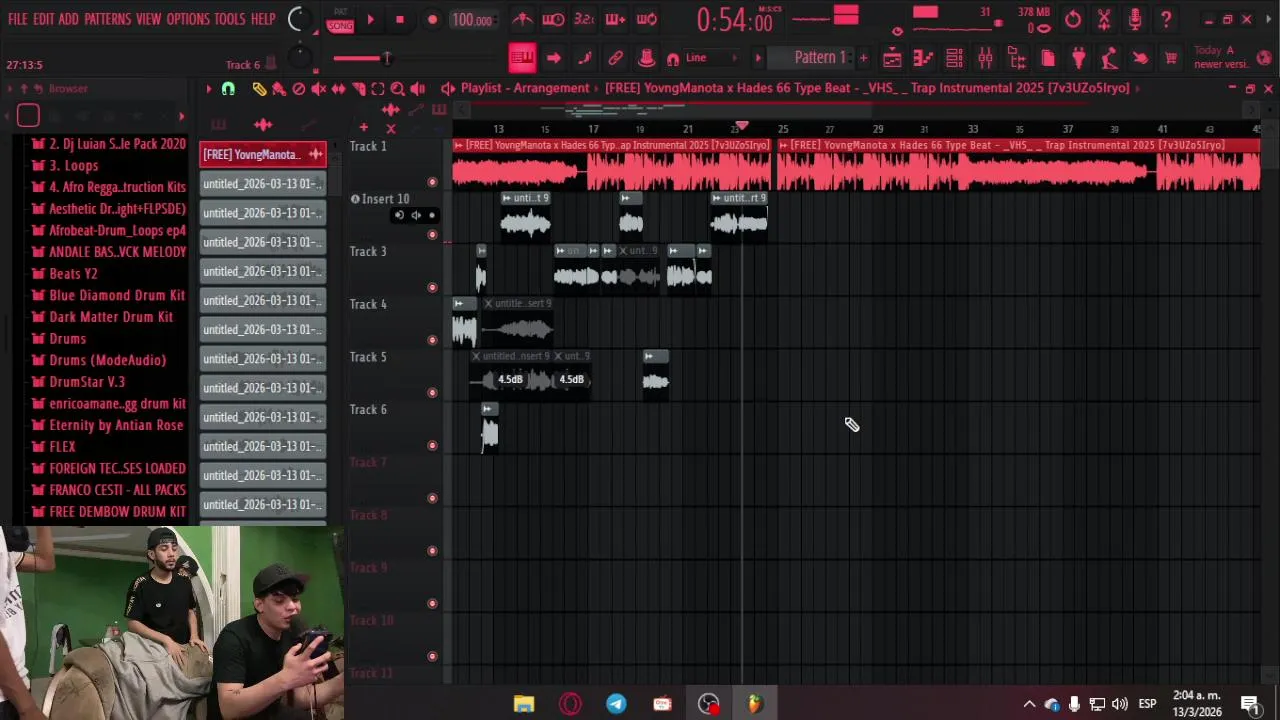Click the microphone recording icon in top toolbar

[1135, 19]
